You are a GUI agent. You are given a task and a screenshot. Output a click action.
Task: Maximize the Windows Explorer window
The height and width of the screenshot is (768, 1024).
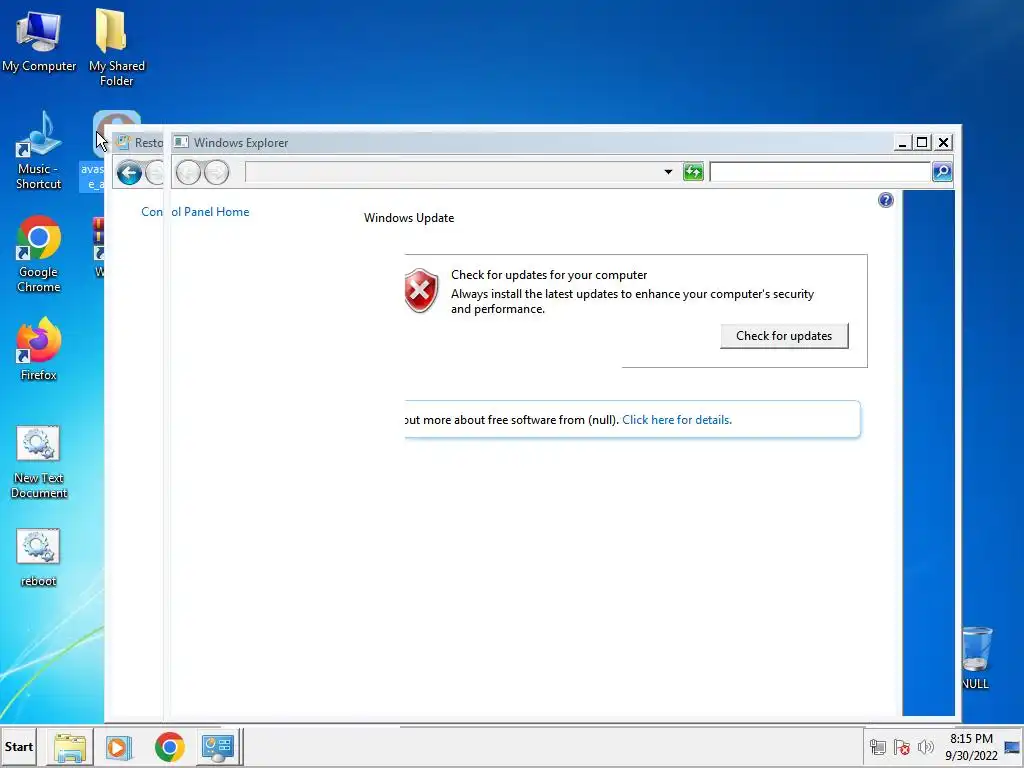coord(922,142)
